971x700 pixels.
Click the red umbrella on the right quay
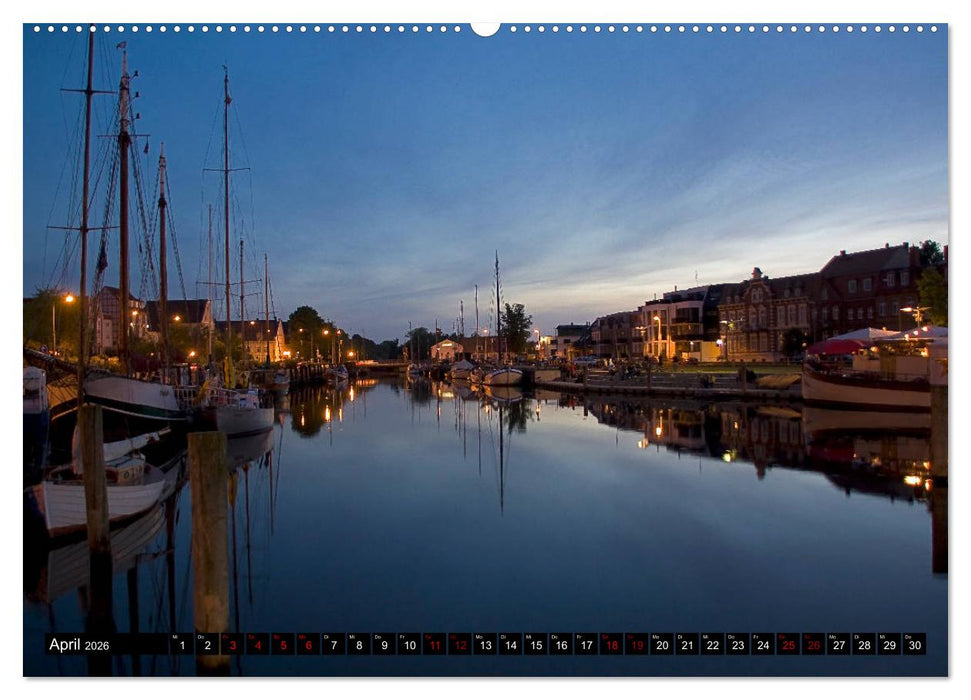pyautogui.click(x=836, y=347)
